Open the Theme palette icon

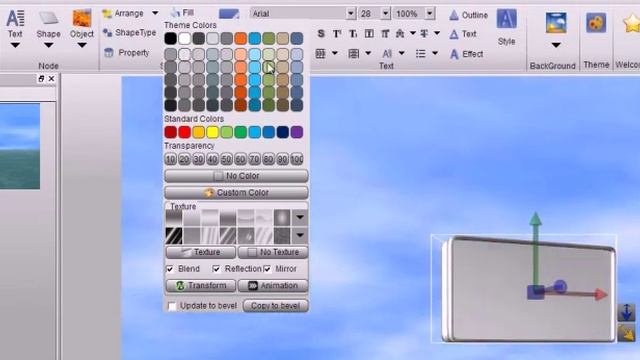[596, 22]
